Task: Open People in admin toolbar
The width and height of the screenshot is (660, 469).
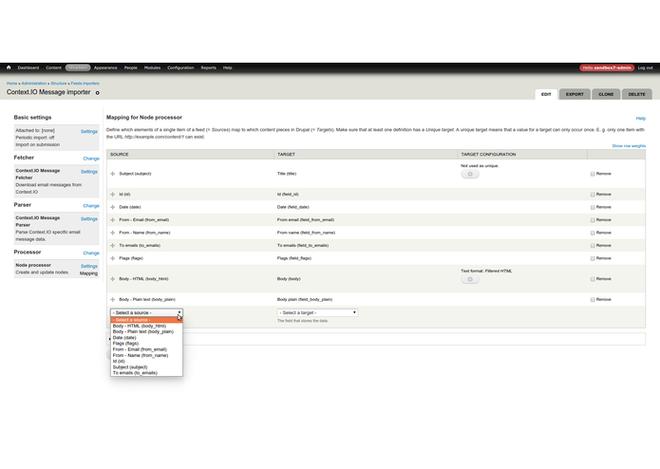Action: 130,68
